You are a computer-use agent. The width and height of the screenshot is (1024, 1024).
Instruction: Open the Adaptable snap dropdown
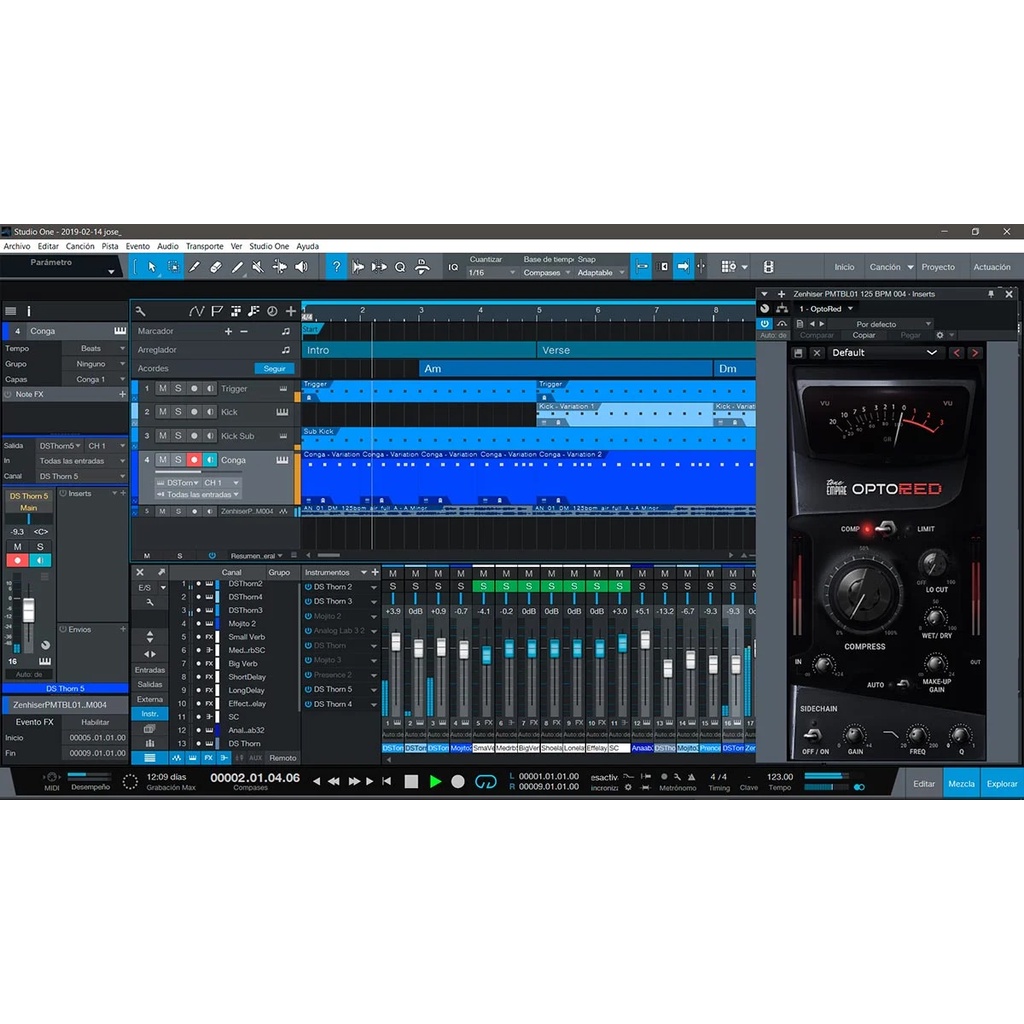[x=601, y=272]
